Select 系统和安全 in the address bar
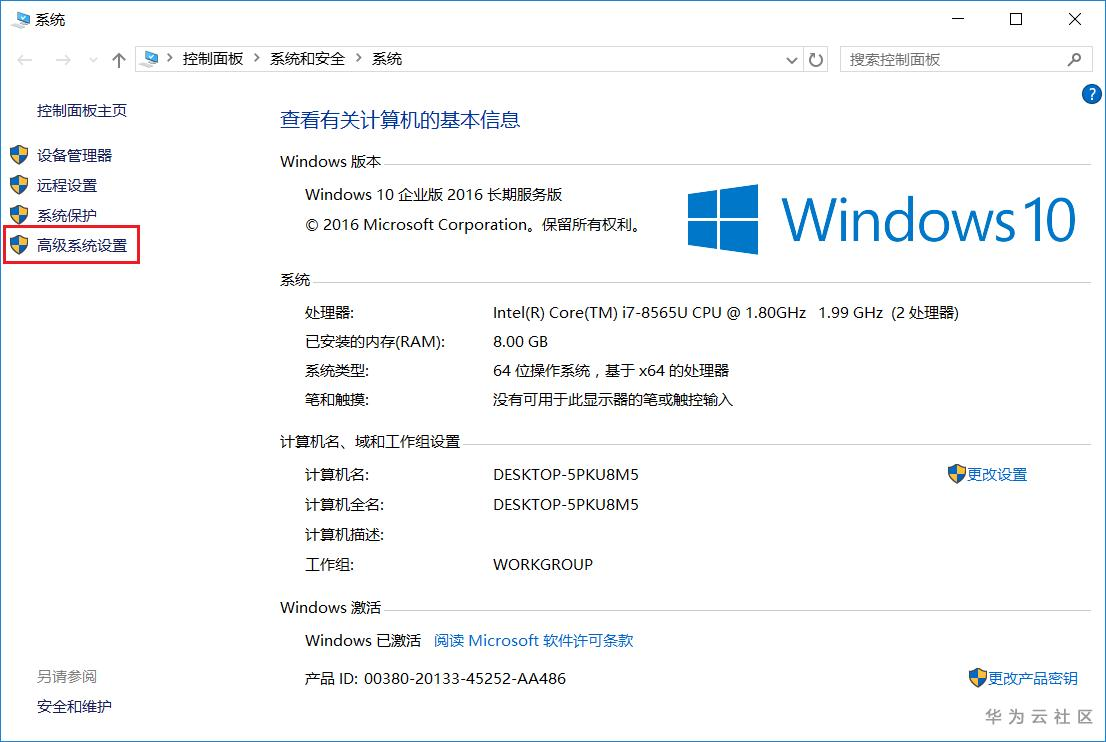Viewport: 1106px width, 742px height. [x=308, y=59]
